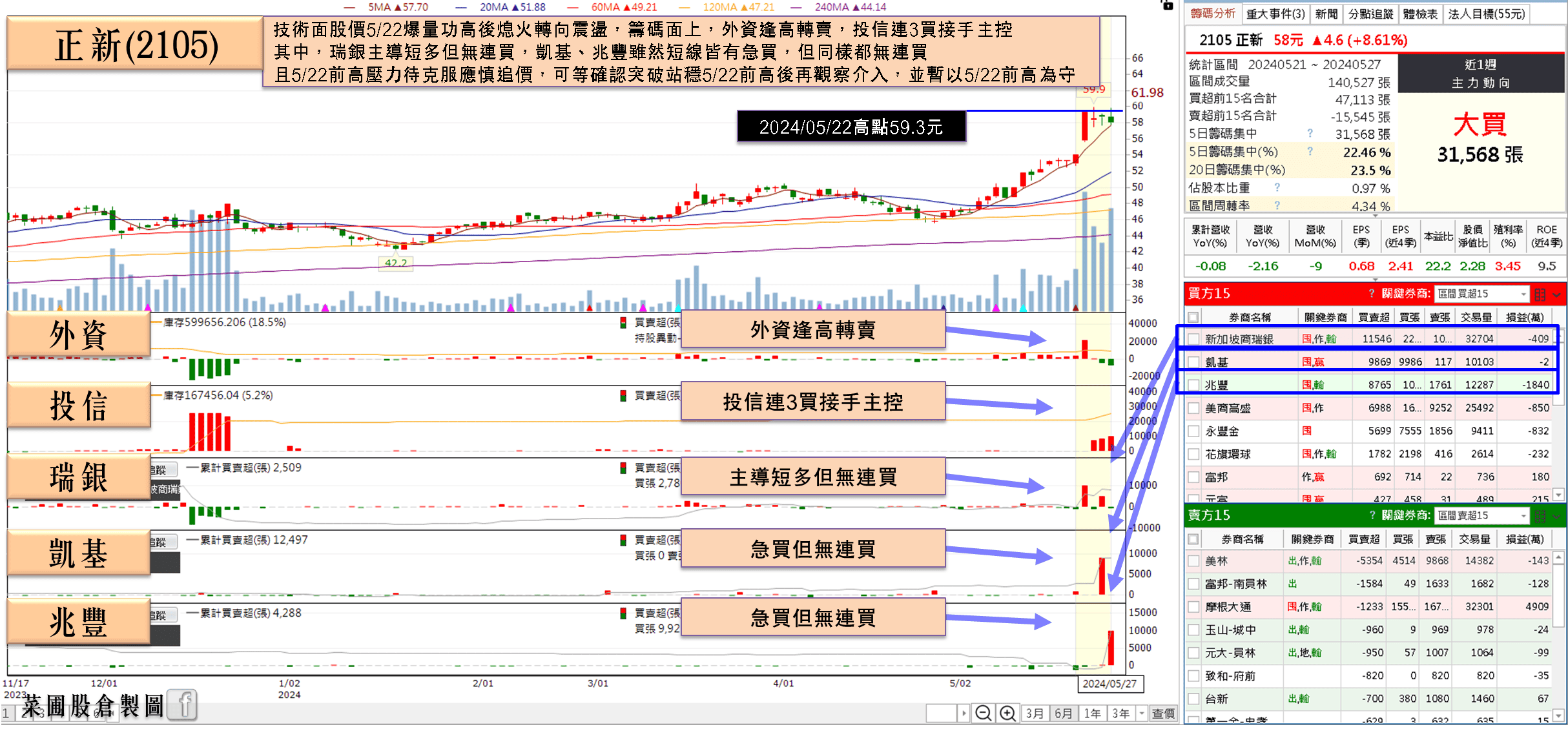Click 大買 31,568 張 summary value
The height and width of the screenshot is (740, 1568).
(1480, 139)
